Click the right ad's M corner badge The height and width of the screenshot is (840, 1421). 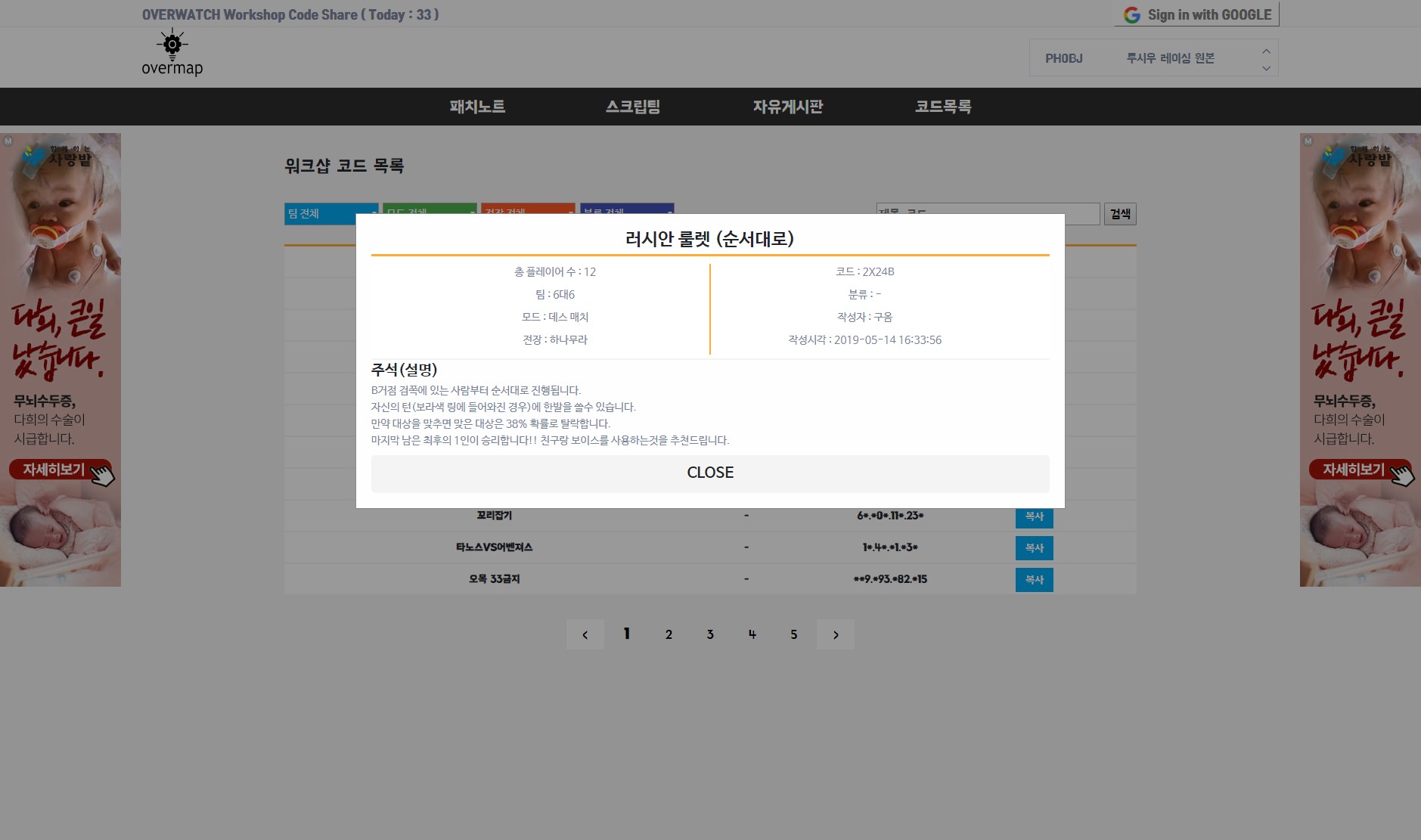(1308, 141)
